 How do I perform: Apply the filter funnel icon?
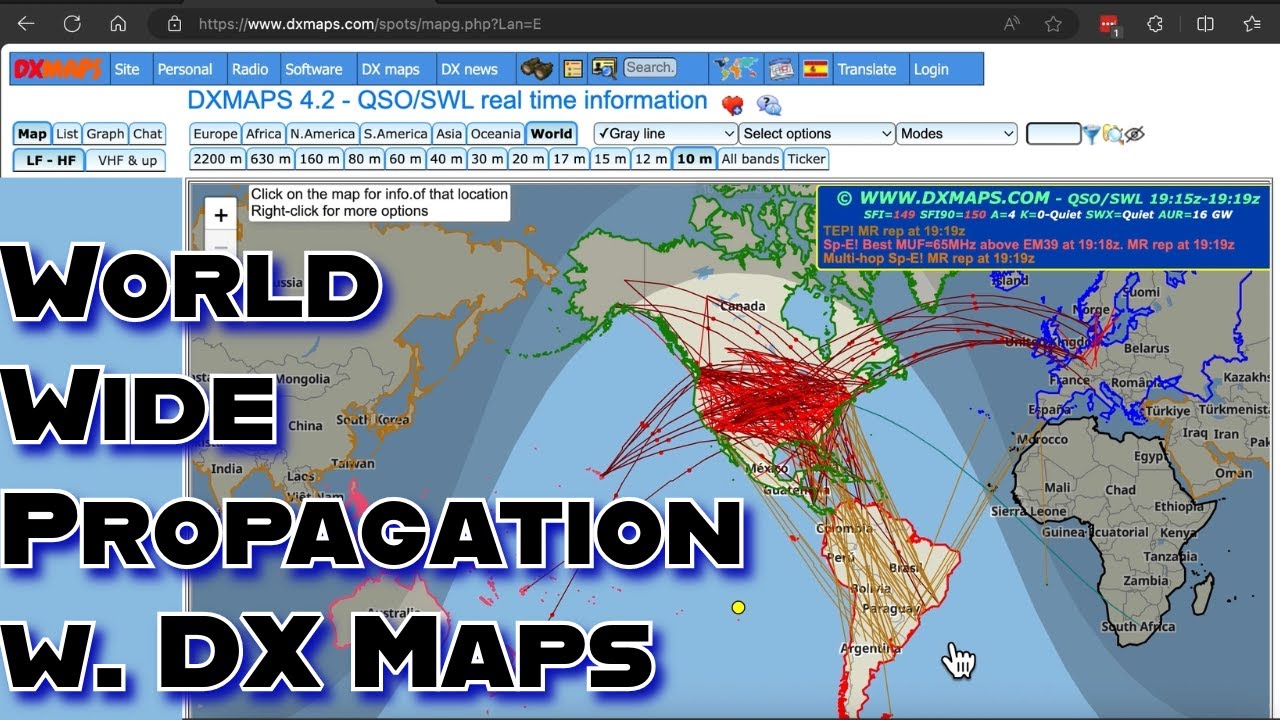tap(1091, 134)
